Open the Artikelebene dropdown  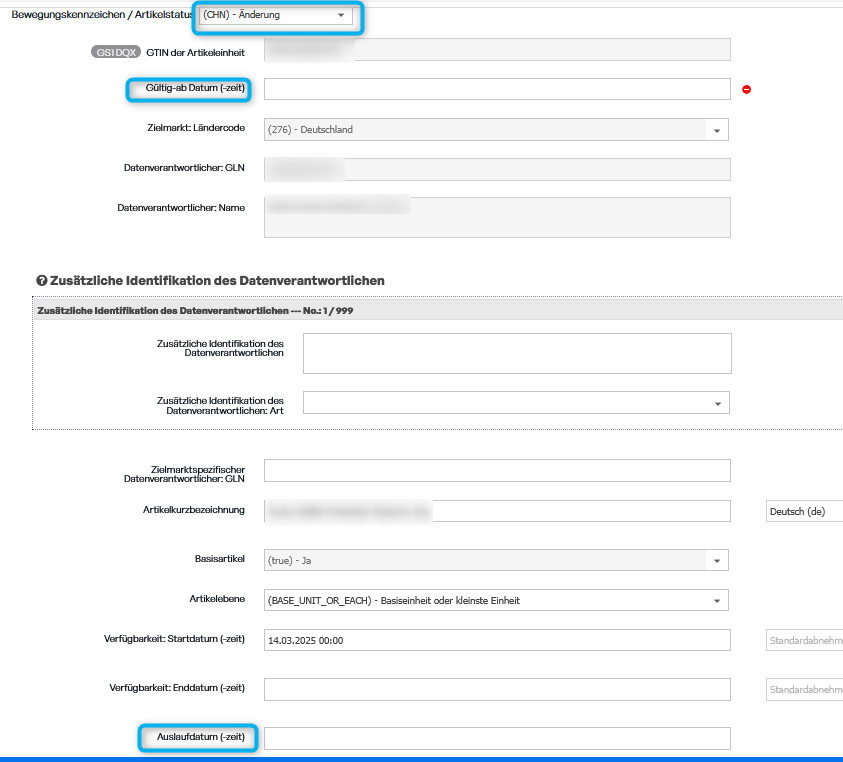pyautogui.click(x=496, y=600)
